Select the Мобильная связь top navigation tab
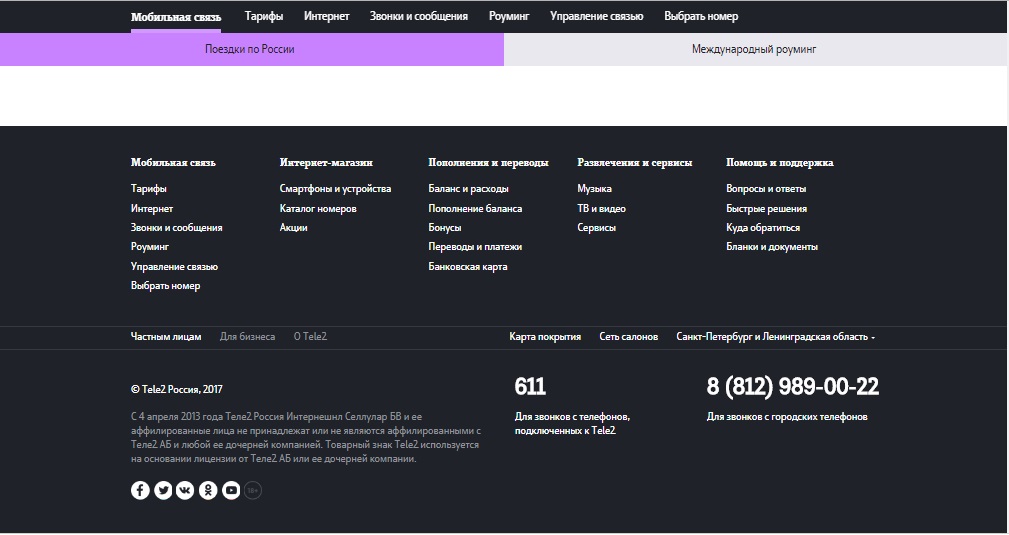 tap(176, 17)
